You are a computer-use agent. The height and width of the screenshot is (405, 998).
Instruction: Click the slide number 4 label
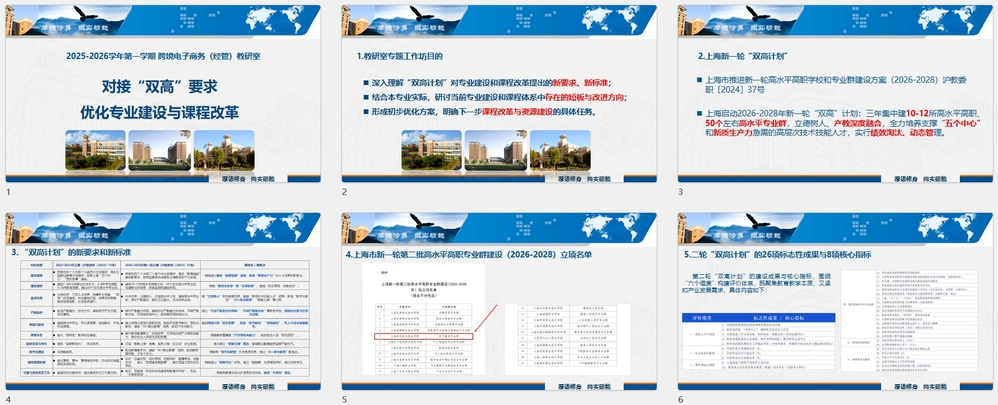(x=9, y=399)
